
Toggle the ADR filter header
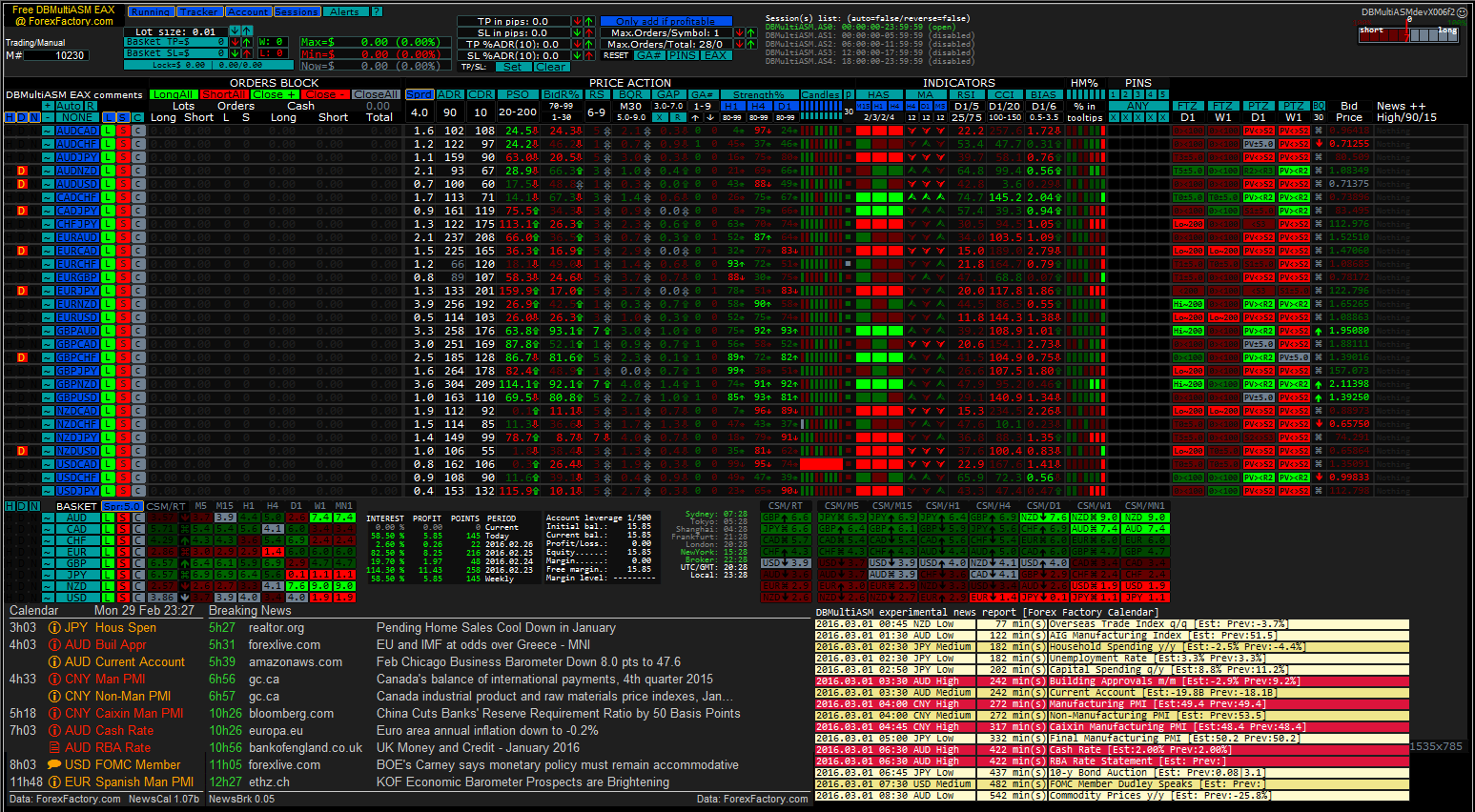coord(450,94)
